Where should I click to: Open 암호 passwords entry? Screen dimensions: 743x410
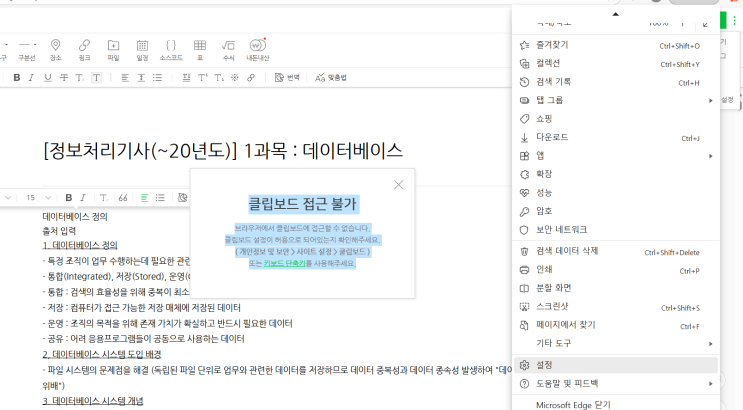[616, 211]
